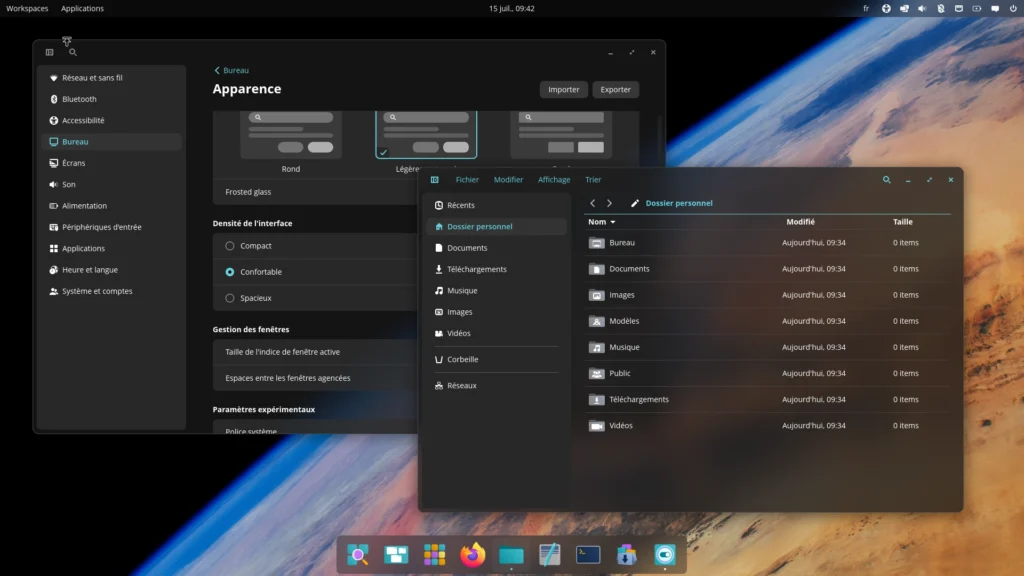Open the terminal from the dock
1024x576 pixels.
coord(588,554)
